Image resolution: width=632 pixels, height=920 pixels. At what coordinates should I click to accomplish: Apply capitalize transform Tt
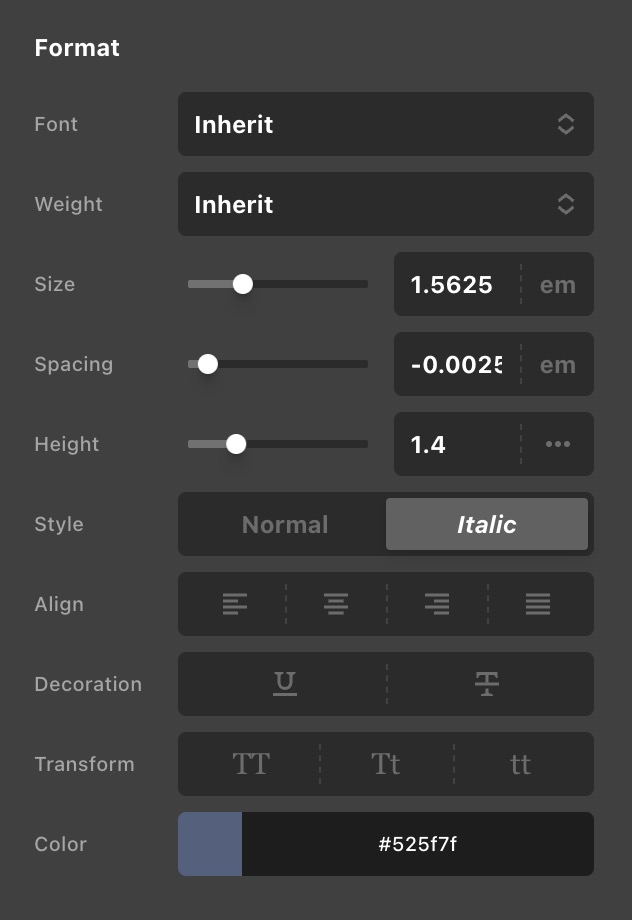[386, 764]
